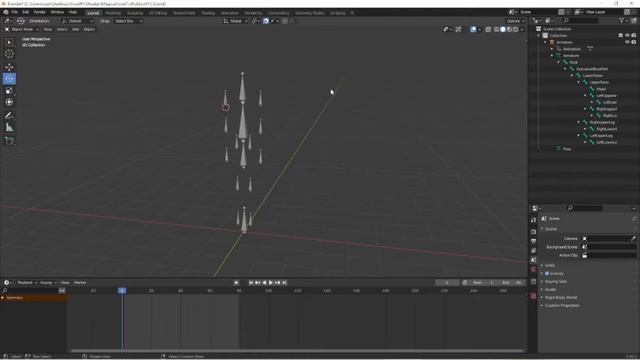The height and width of the screenshot is (360, 640).
Task: Switch to rendered viewport shading
Action: 516,29
